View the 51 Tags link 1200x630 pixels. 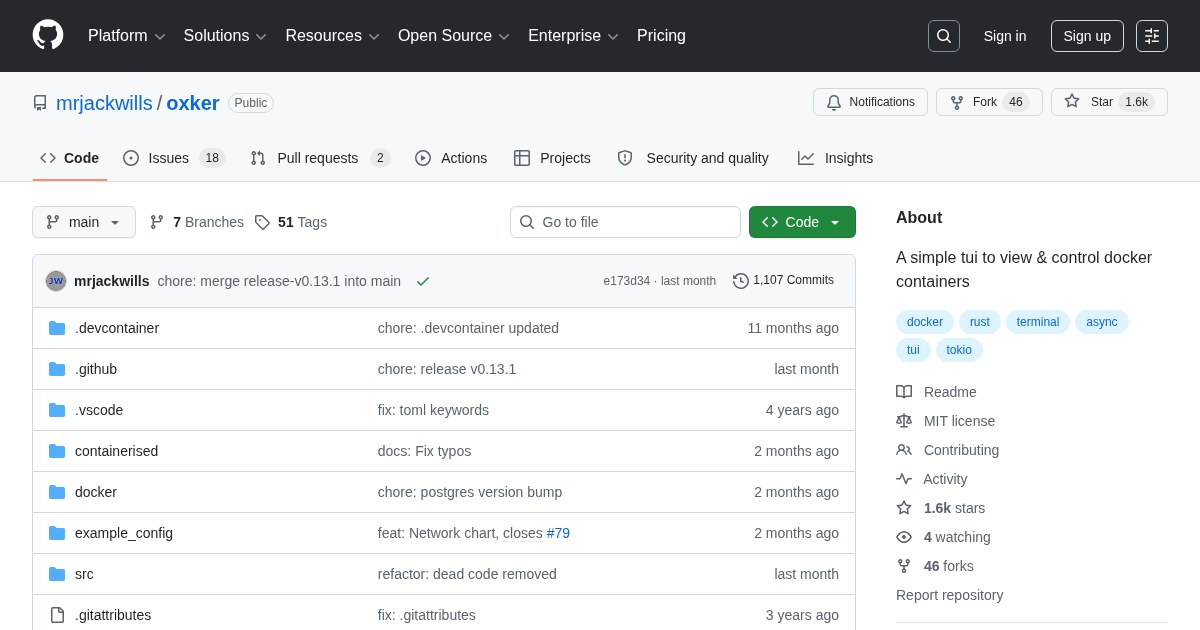[x=291, y=222]
